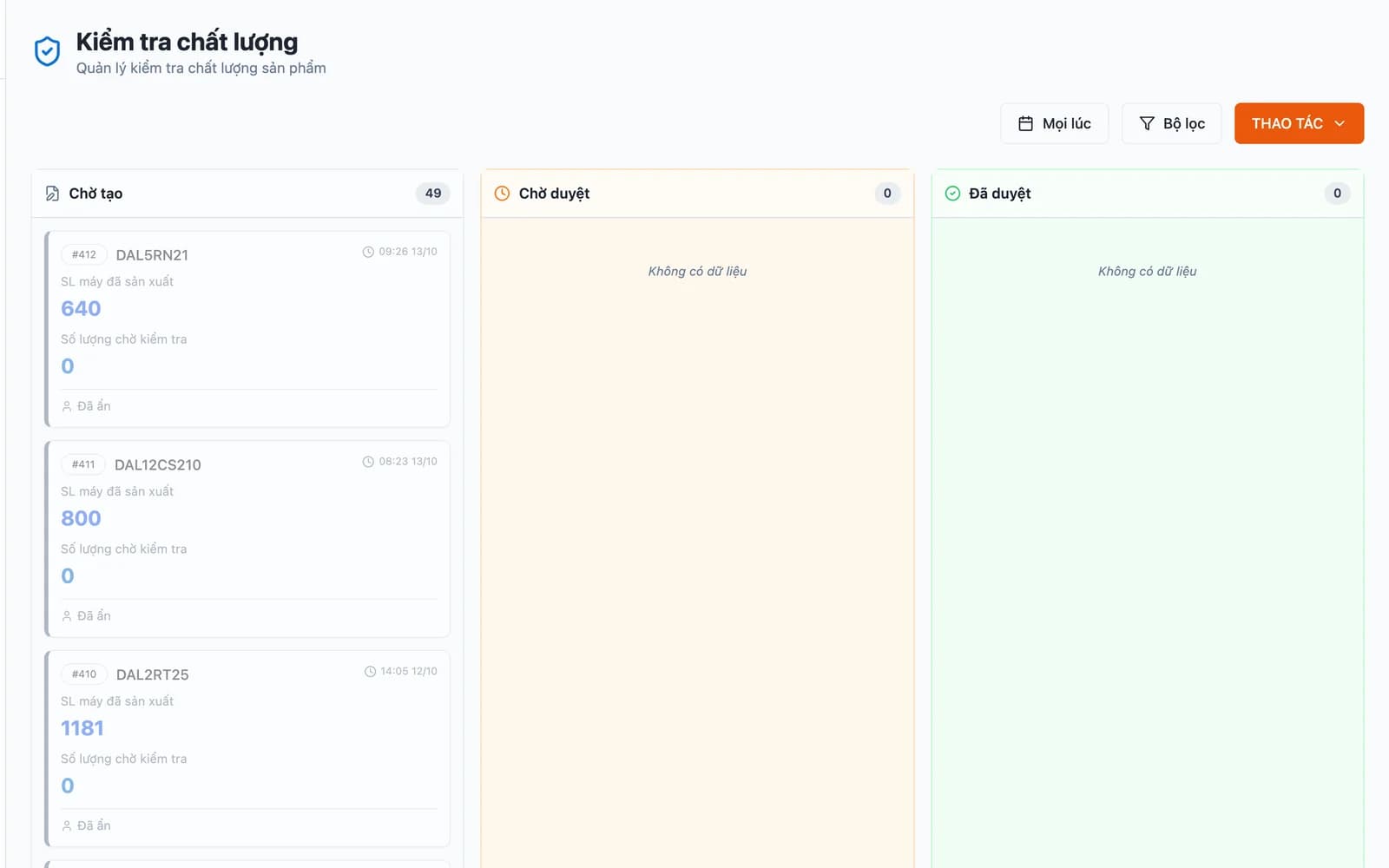Click the funnel icon in Bộ lọc
1389x868 pixels.
[1147, 123]
